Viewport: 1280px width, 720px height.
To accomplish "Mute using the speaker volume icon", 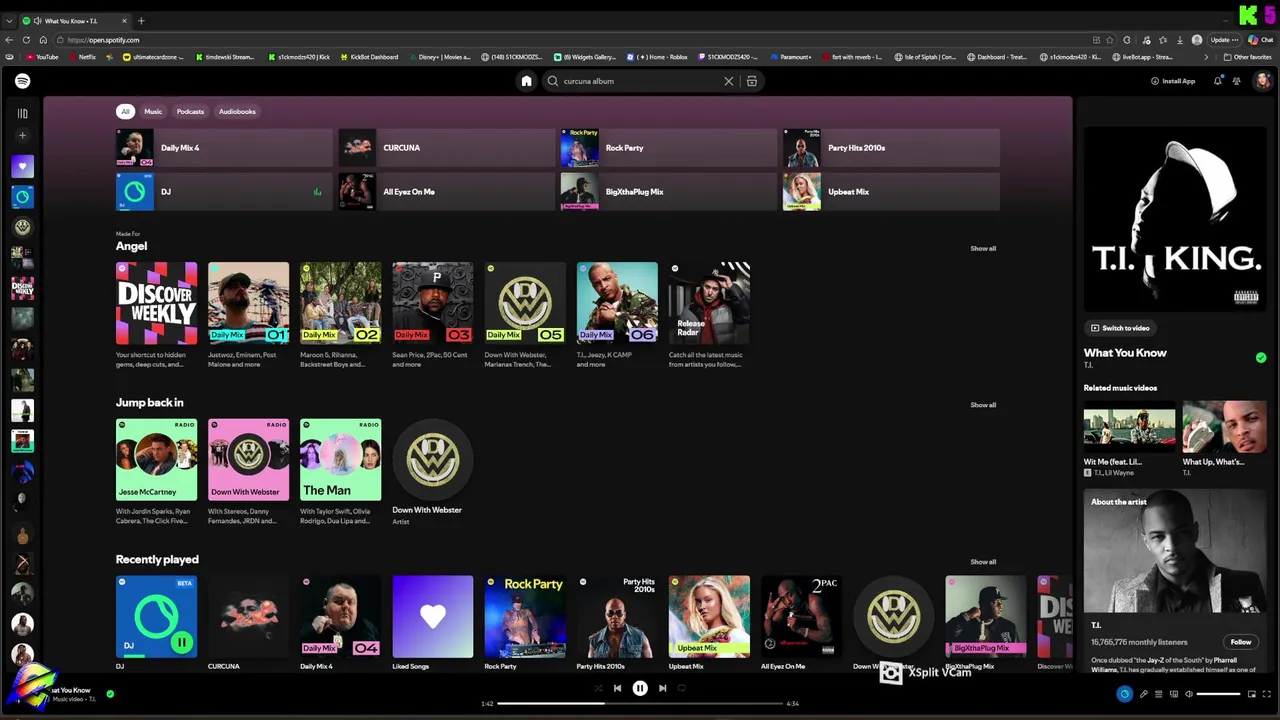I will point(1188,694).
